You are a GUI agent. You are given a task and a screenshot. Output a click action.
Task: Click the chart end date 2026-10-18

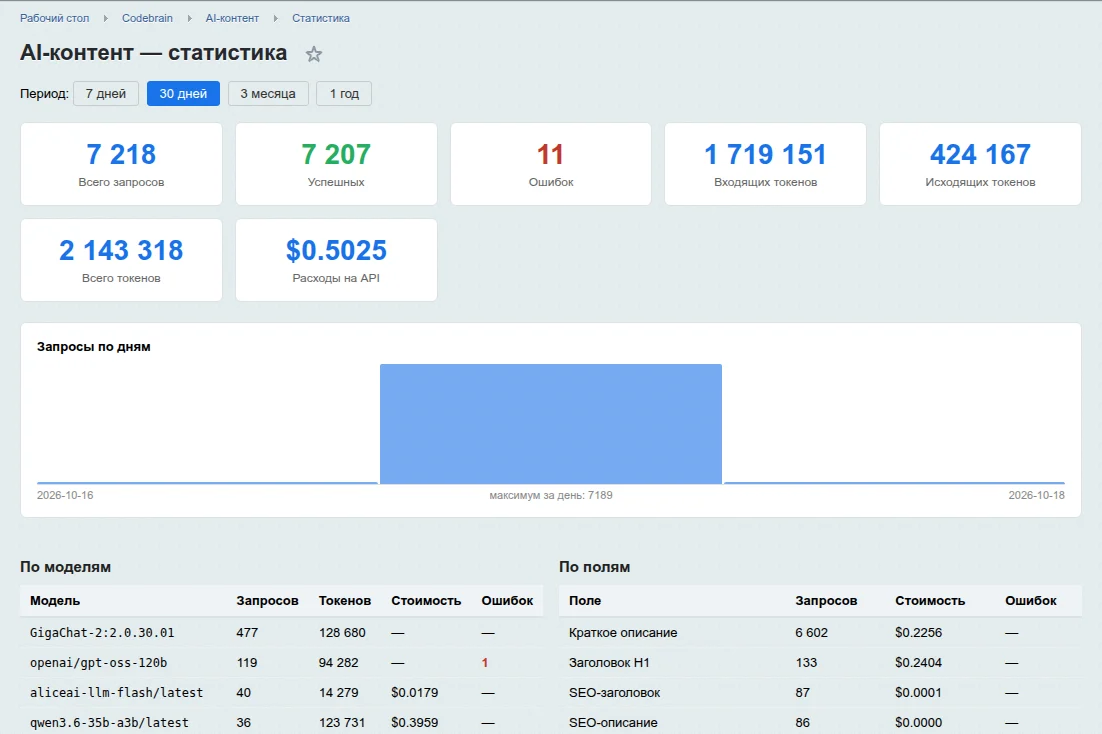1037,495
